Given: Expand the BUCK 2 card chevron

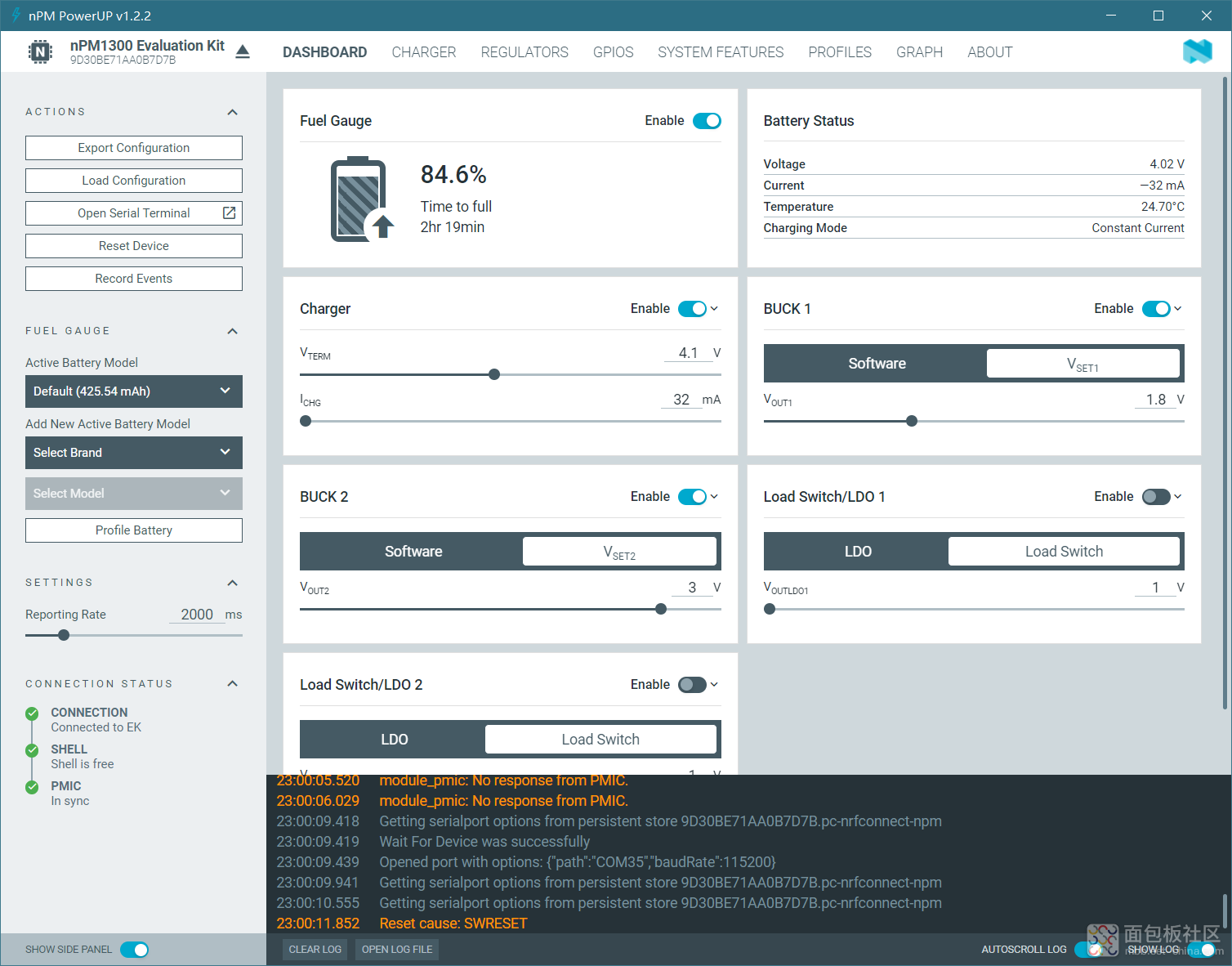Looking at the screenshot, I should coord(714,497).
